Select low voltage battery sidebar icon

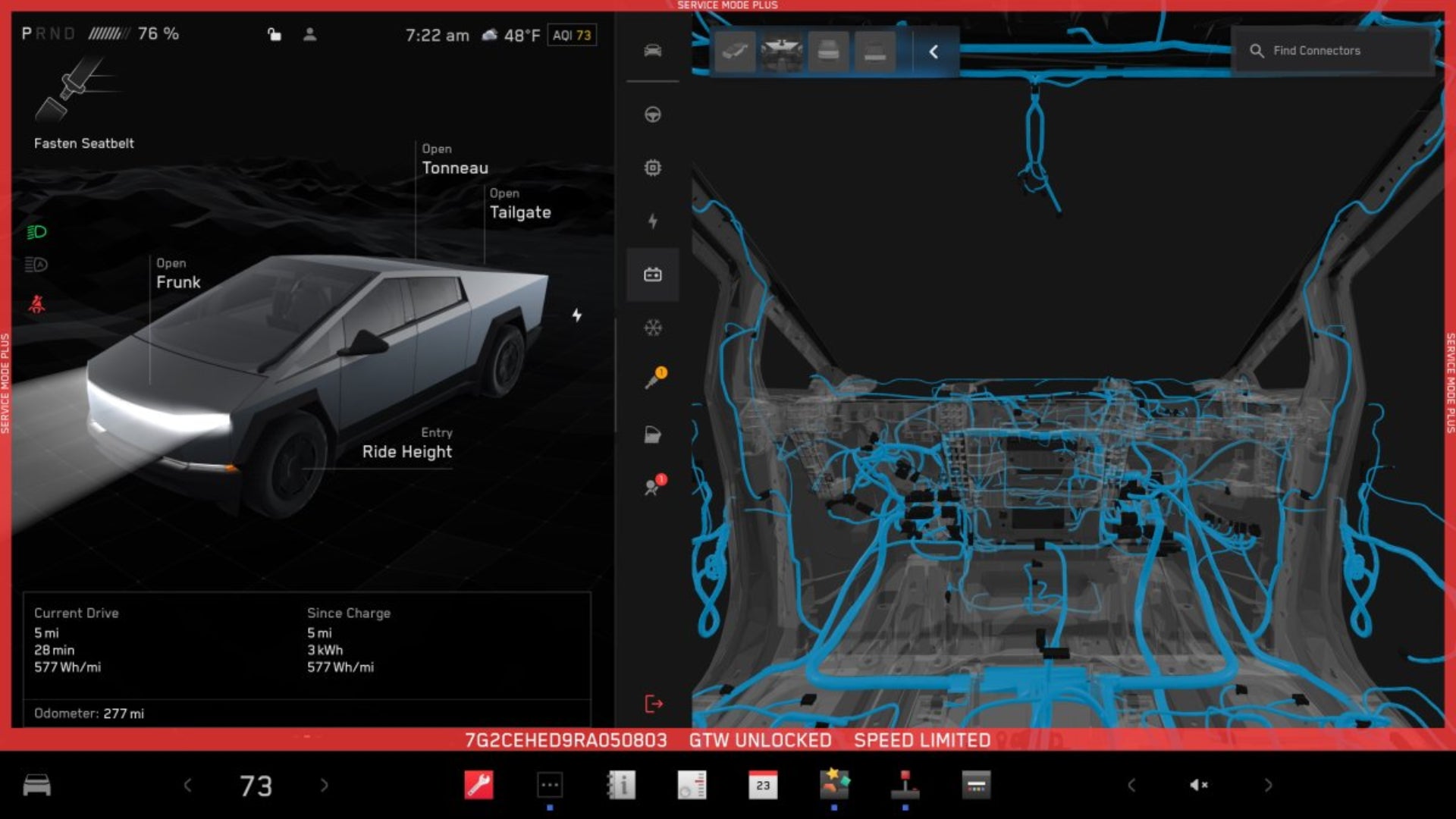[652, 275]
